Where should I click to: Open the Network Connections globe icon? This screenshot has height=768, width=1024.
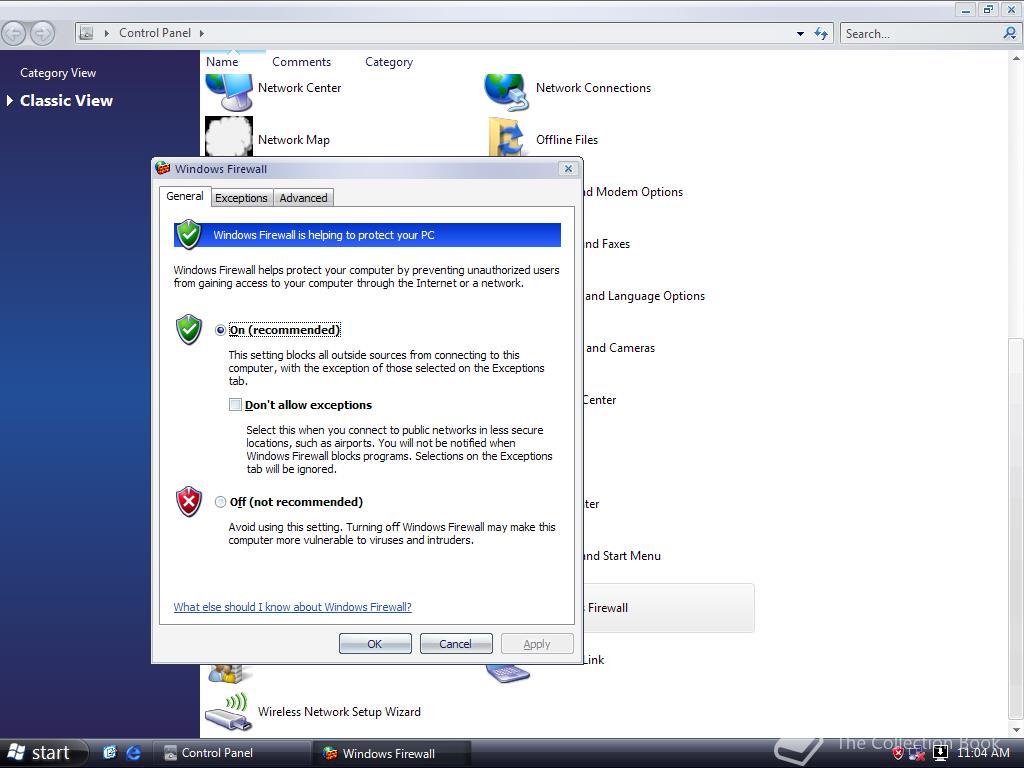click(x=506, y=91)
